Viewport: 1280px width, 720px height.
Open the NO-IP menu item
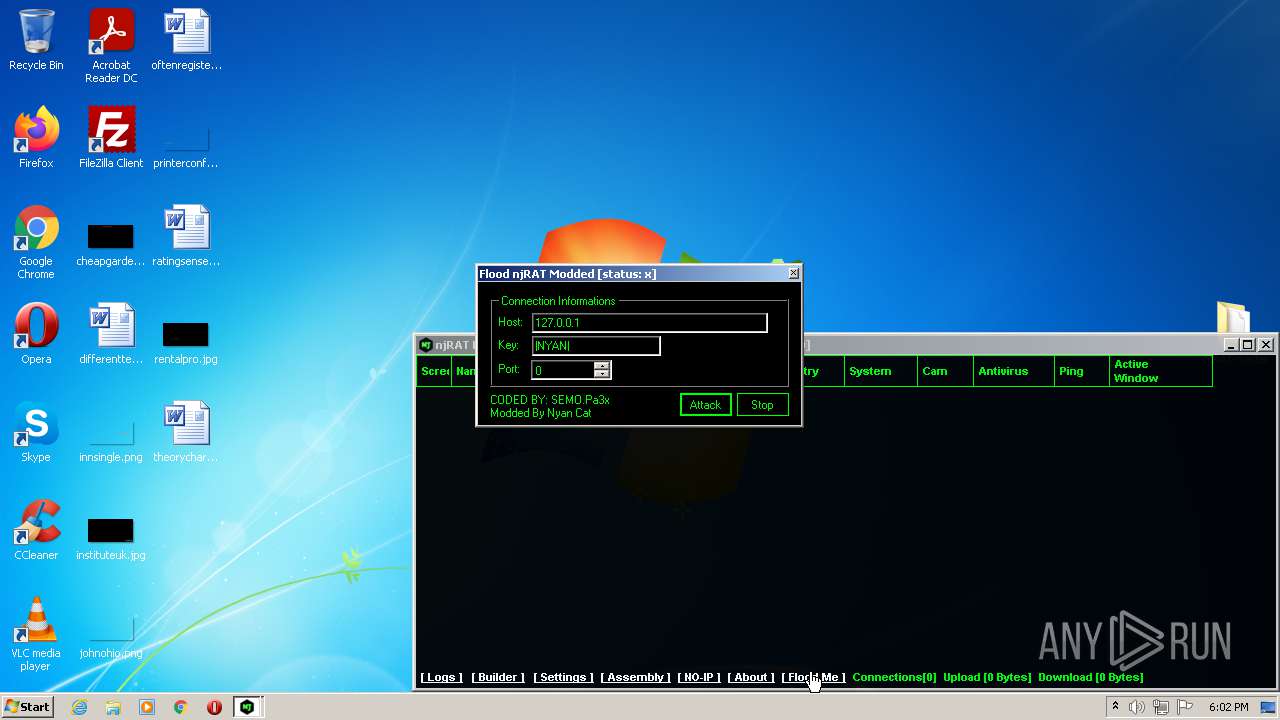(699, 677)
